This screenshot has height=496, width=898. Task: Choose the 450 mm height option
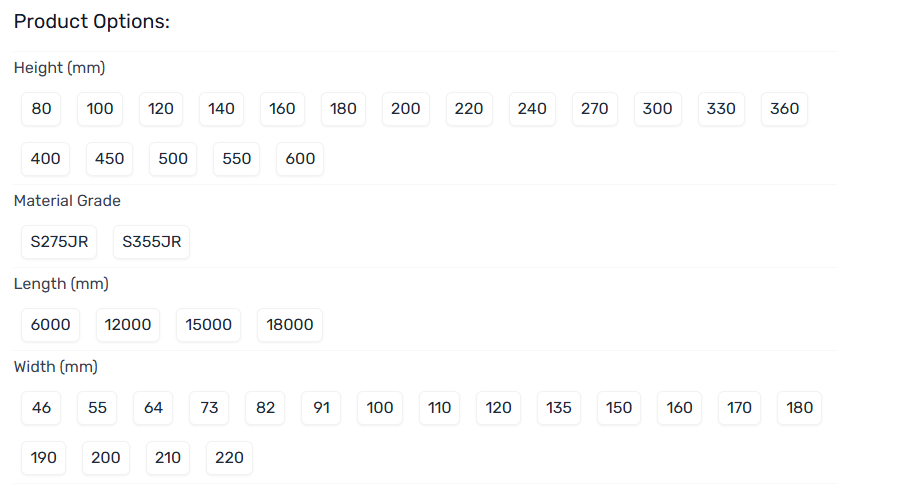(109, 159)
